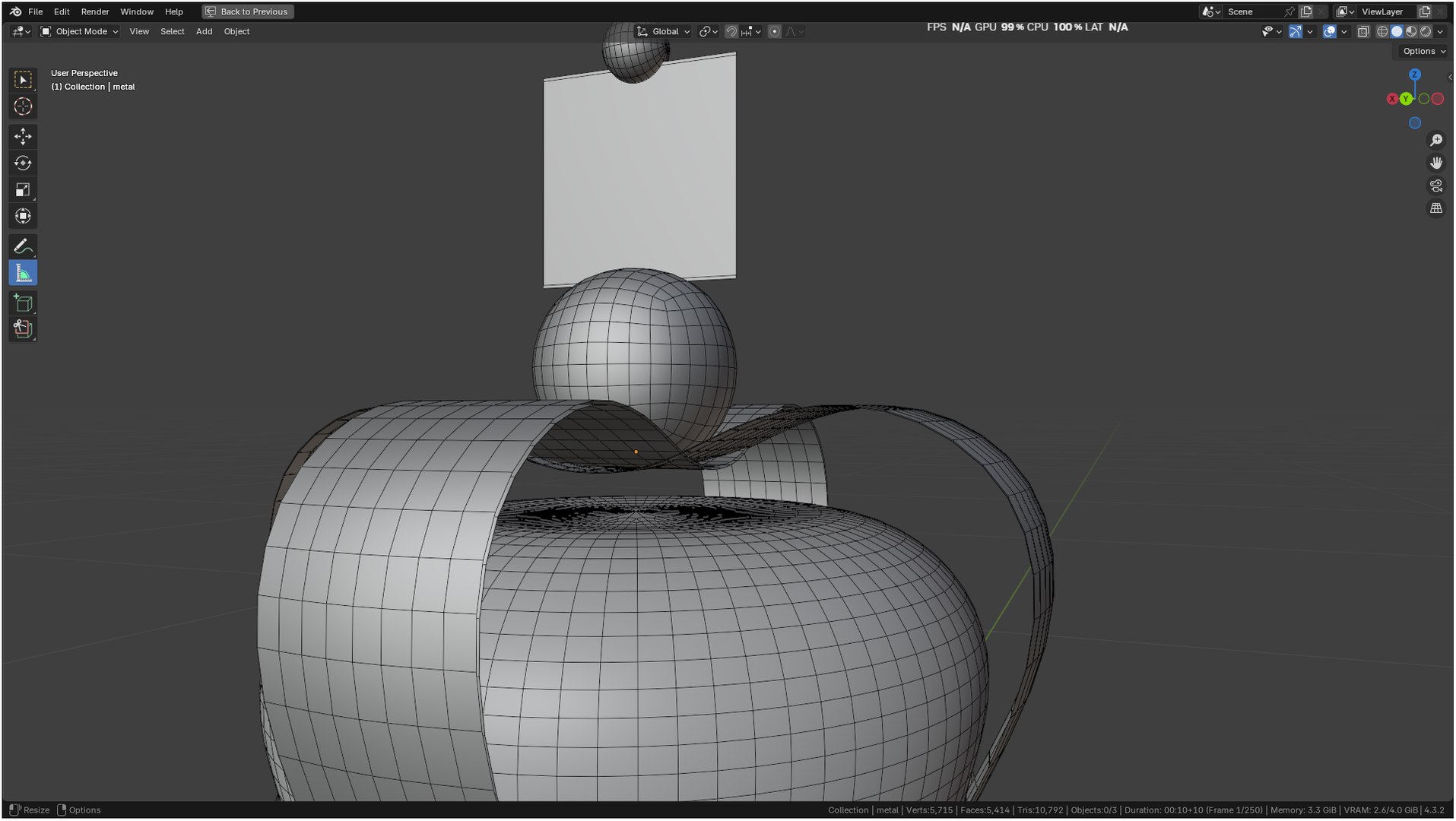Open the viewport View menu

pos(139,31)
